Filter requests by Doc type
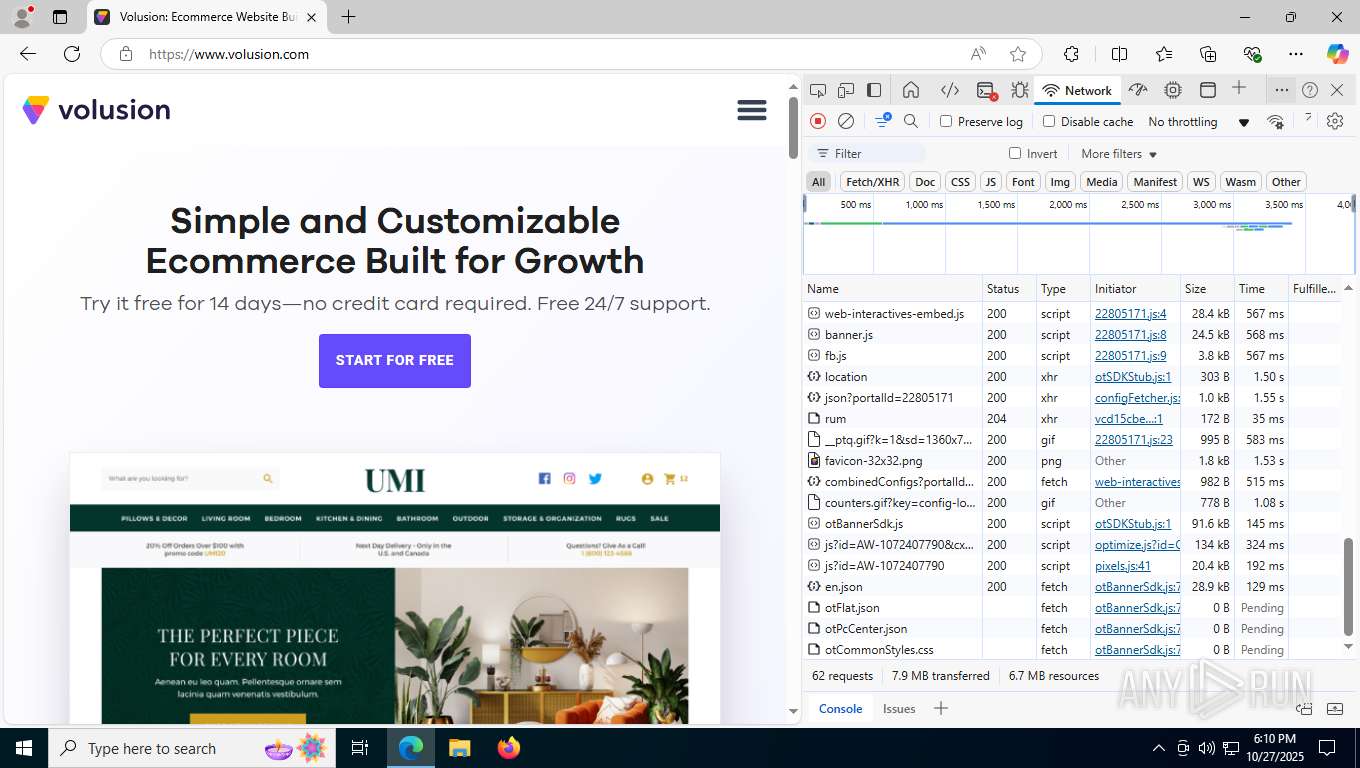 (925, 182)
